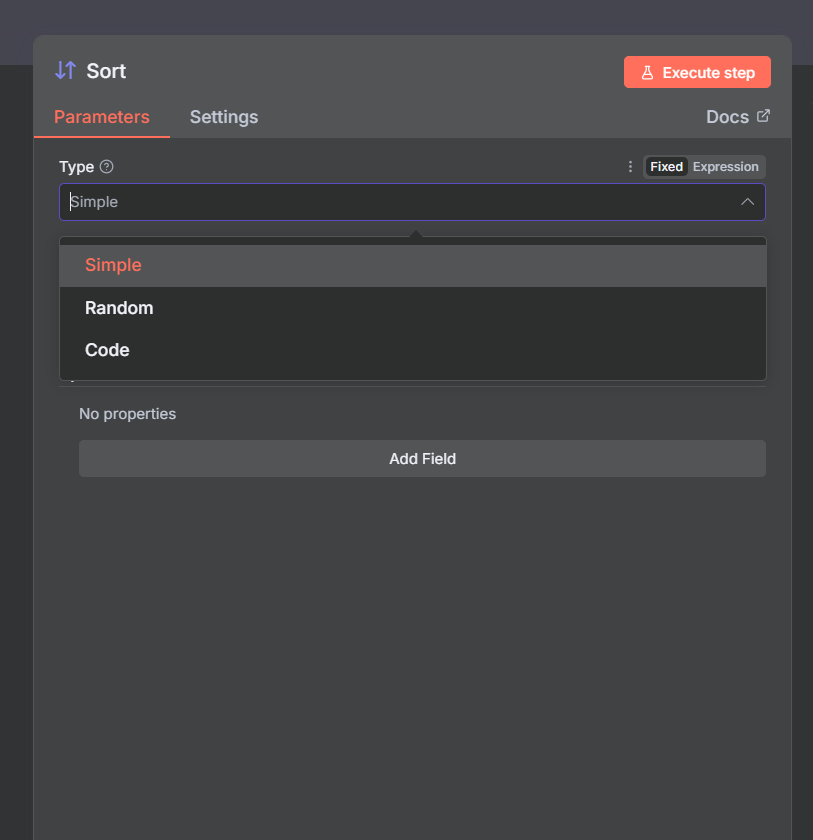Open the Parameters tab

(x=102, y=117)
